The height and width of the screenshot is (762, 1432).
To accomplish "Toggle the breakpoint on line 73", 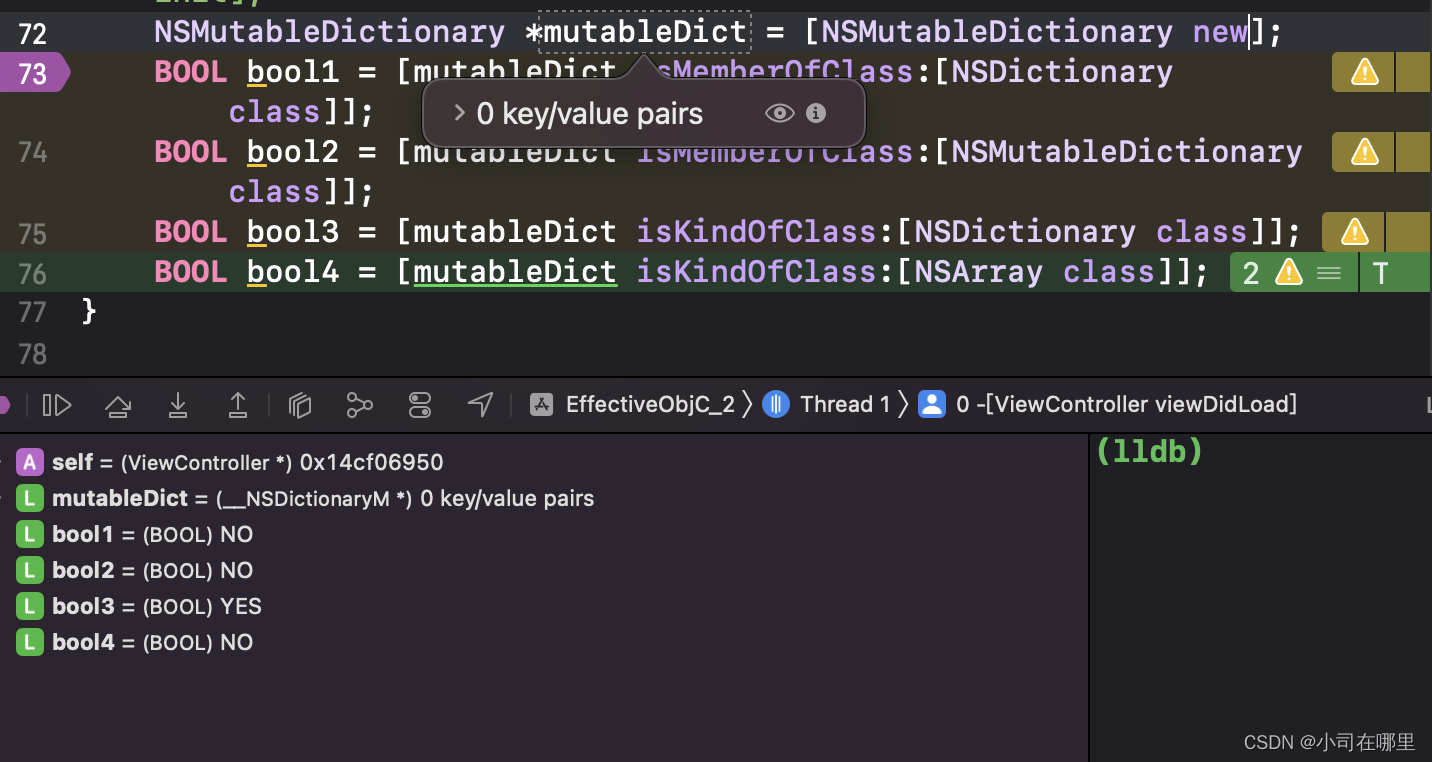I will [x=33, y=73].
